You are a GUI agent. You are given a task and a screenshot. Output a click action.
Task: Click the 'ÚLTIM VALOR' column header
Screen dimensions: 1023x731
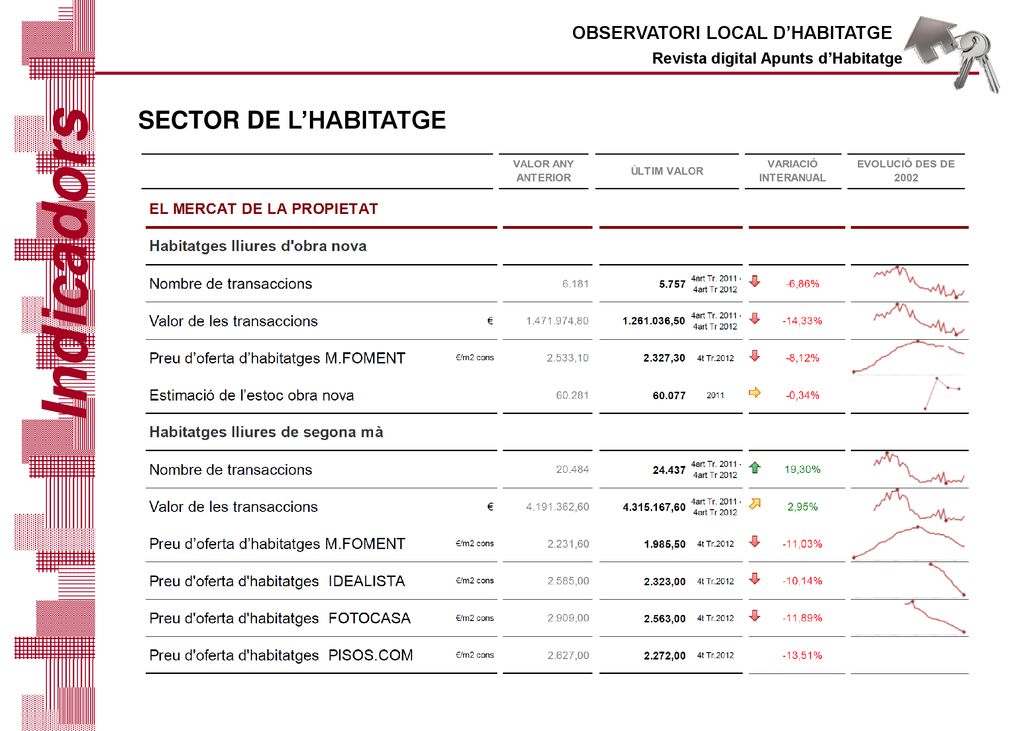pyautogui.click(x=667, y=171)
